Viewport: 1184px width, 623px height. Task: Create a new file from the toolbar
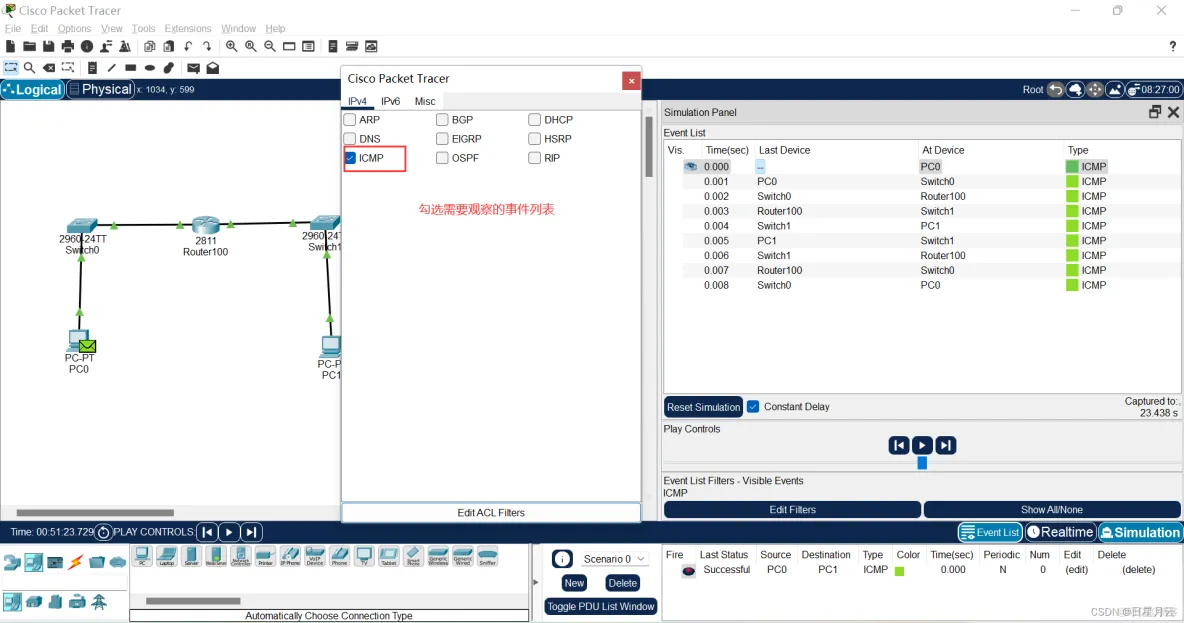click(x=11, y=47)
